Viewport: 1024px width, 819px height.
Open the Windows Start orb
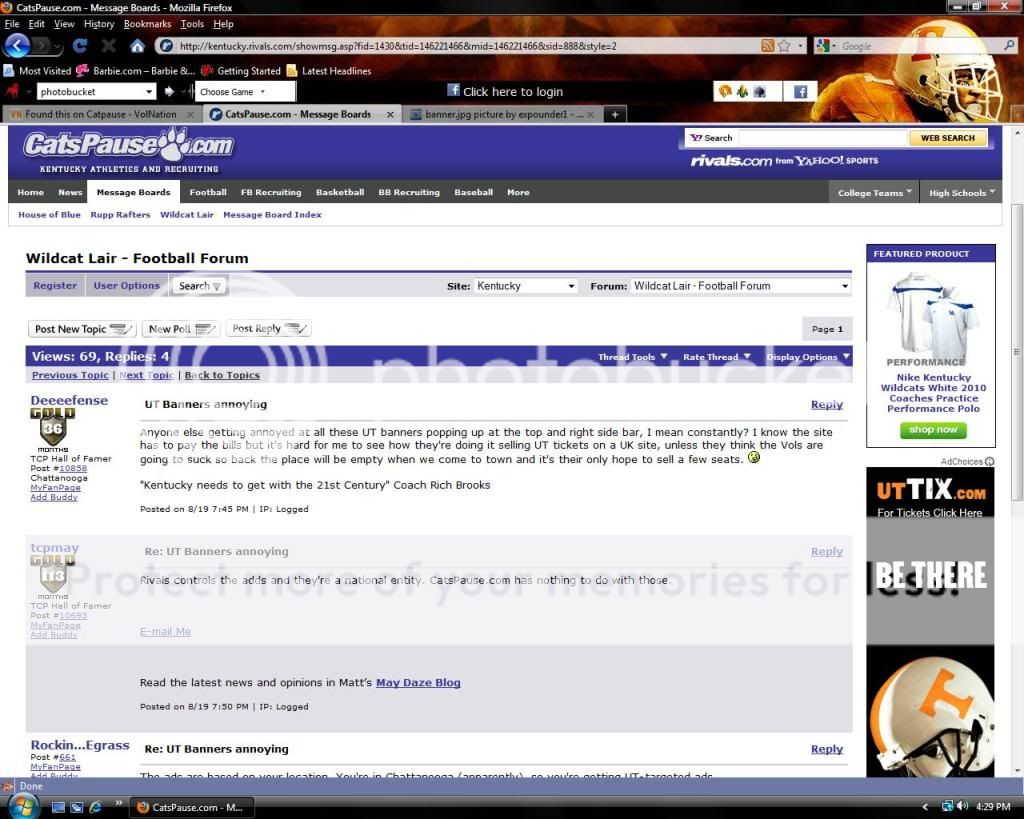(x=22, y=806)
